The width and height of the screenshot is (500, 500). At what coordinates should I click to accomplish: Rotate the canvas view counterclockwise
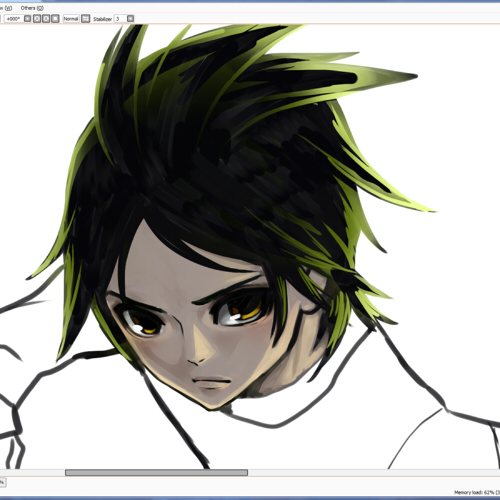[x=37, y=19]
